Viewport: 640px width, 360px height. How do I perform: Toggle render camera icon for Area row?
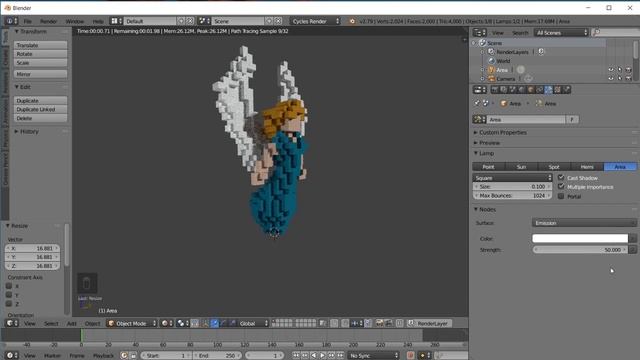(x=629, y=70)
